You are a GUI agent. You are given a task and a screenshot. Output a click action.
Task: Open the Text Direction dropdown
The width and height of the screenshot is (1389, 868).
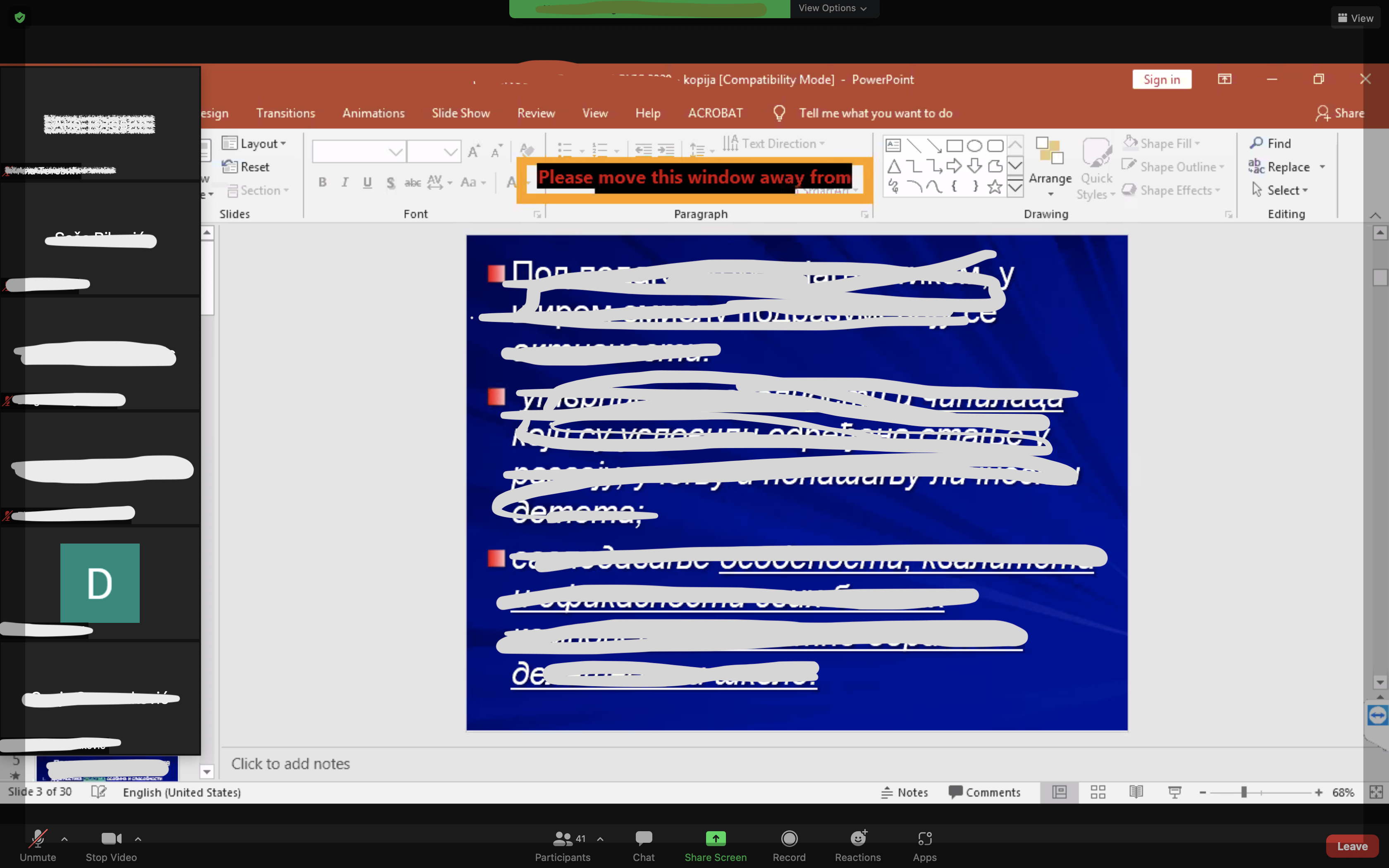click(x=774, y=143)
